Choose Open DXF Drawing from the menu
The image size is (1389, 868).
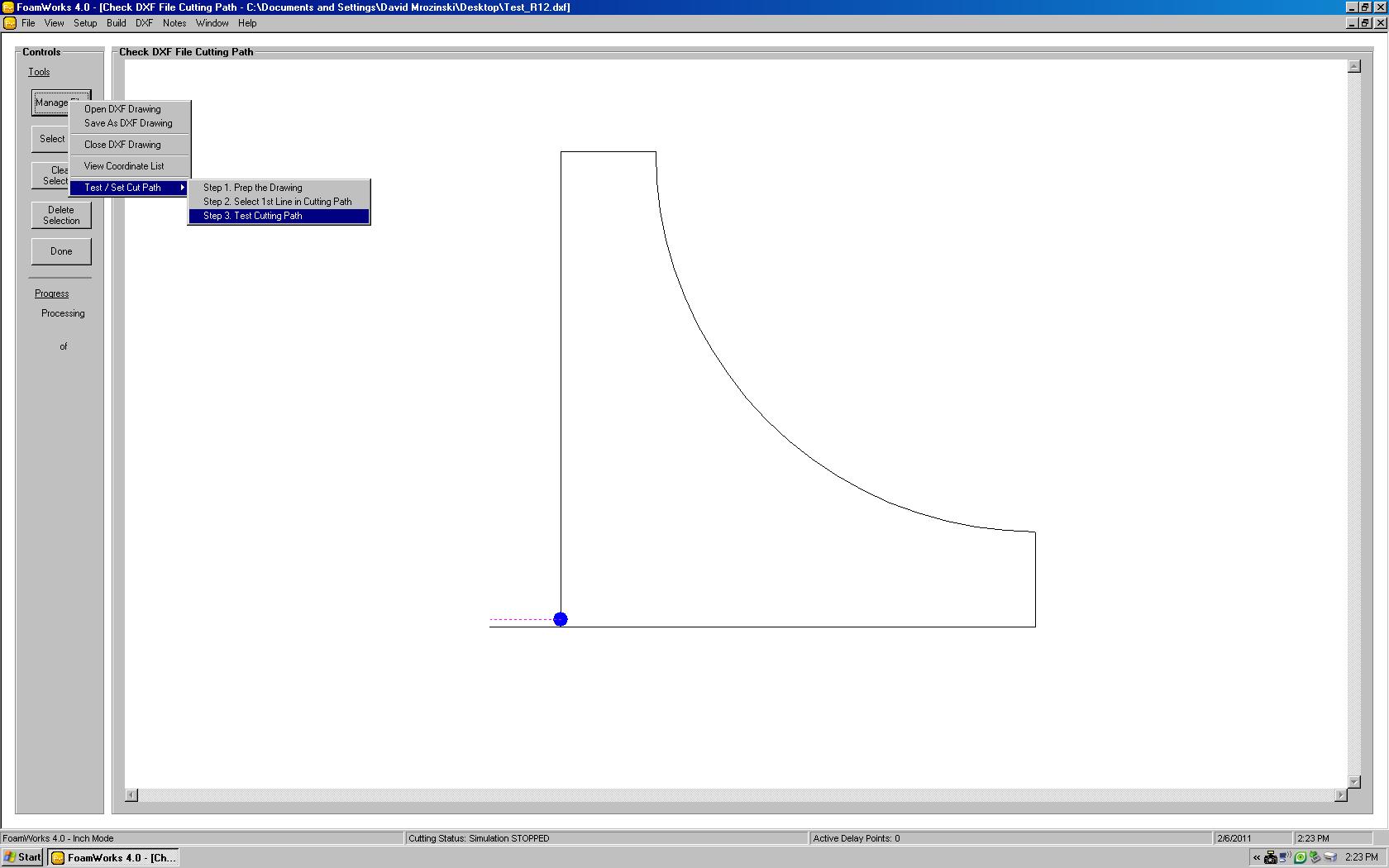(122, 108)
